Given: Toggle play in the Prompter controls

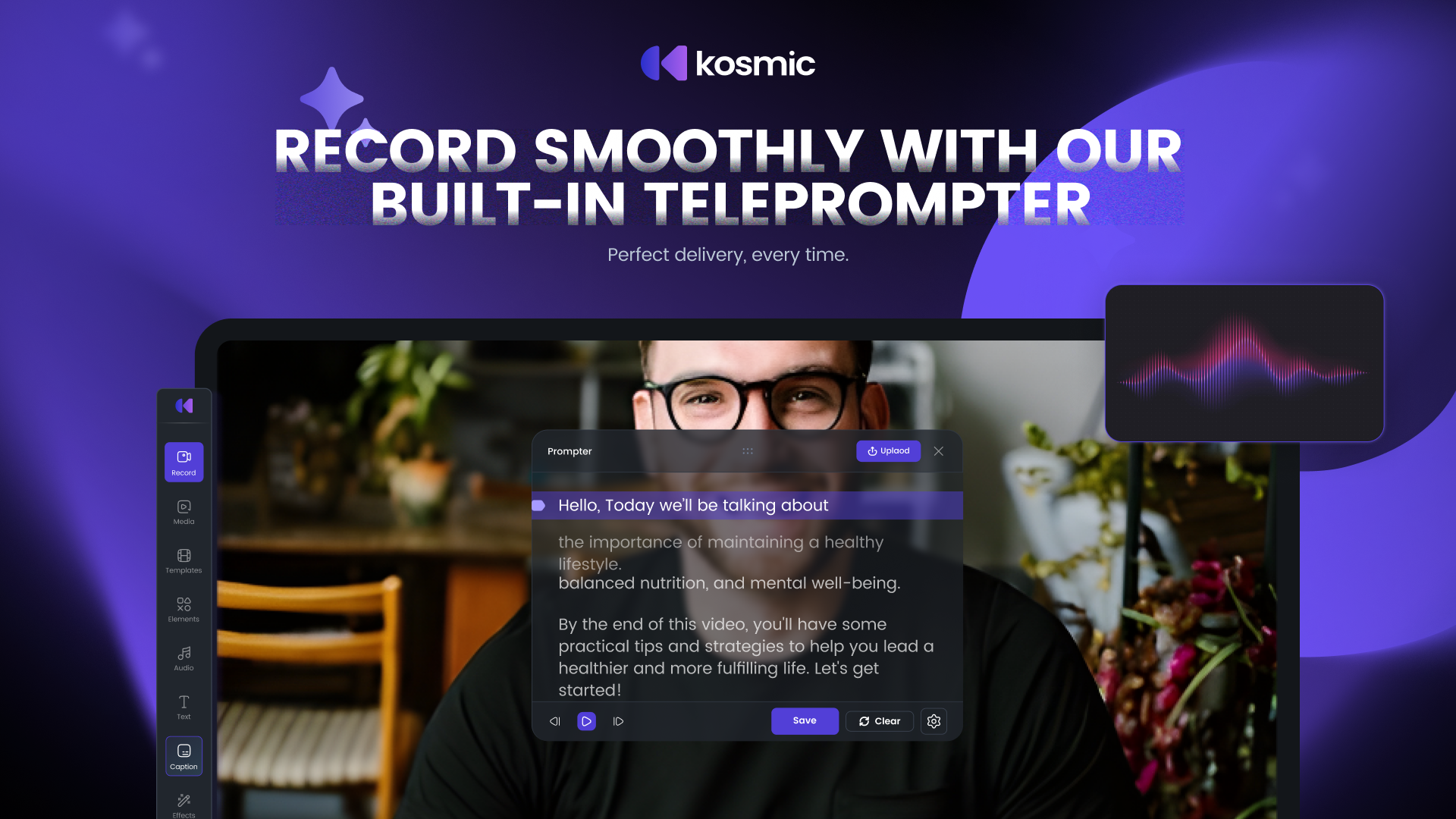Looking at the screenshot, I should coord(586,721).
